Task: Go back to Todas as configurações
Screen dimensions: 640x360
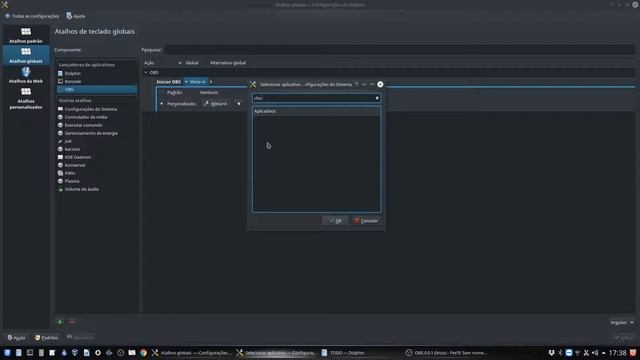Action: click(x=32, y=16)
